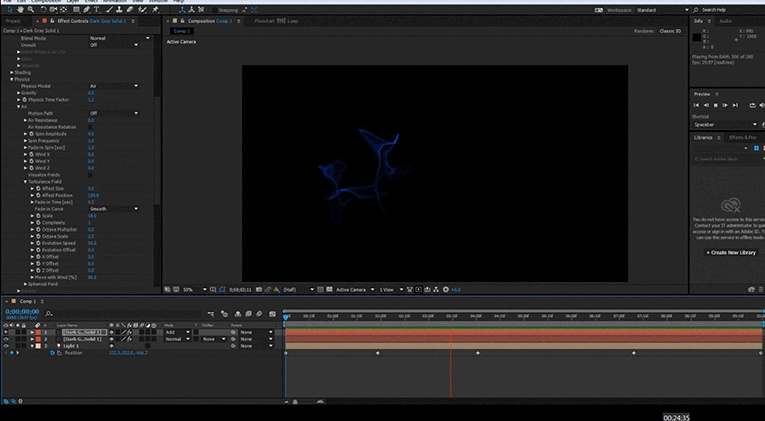Click Reset Exposure icon in viewer
Viewport: 765px width, 421px height.
pyautogui.click(x=445, y=290)
